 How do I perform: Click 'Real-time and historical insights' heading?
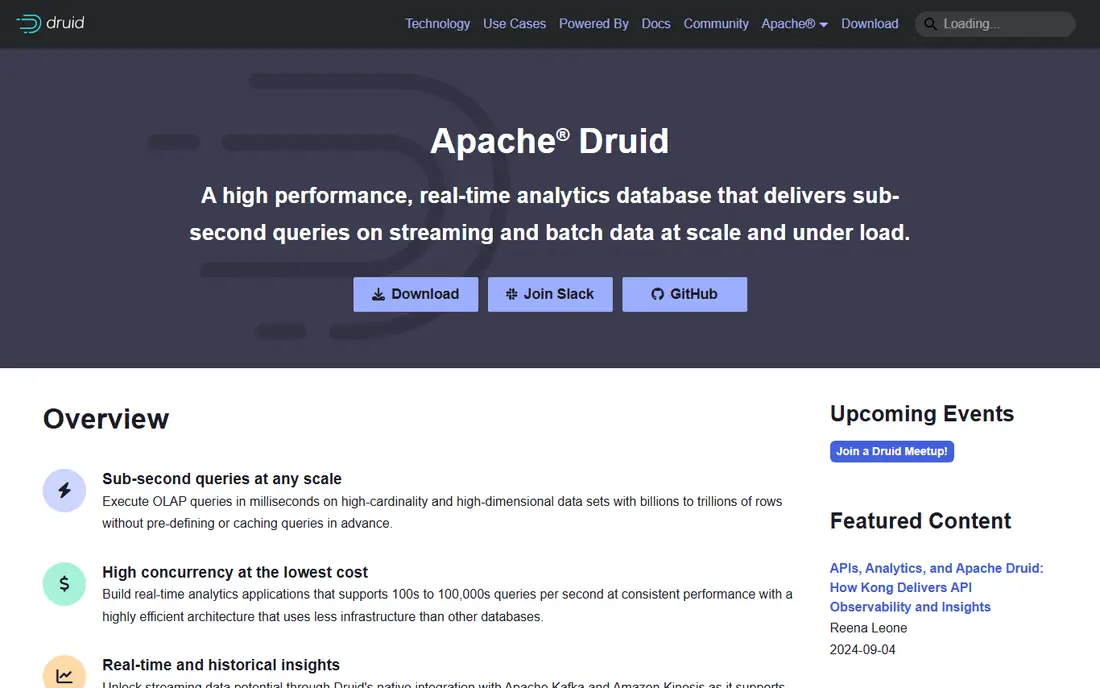[221, 665]
